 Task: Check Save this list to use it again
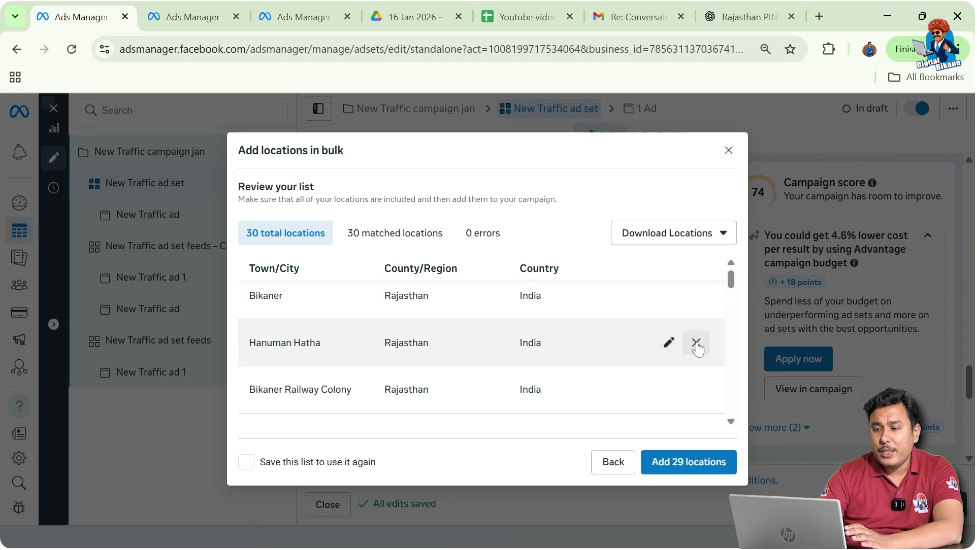246,462
